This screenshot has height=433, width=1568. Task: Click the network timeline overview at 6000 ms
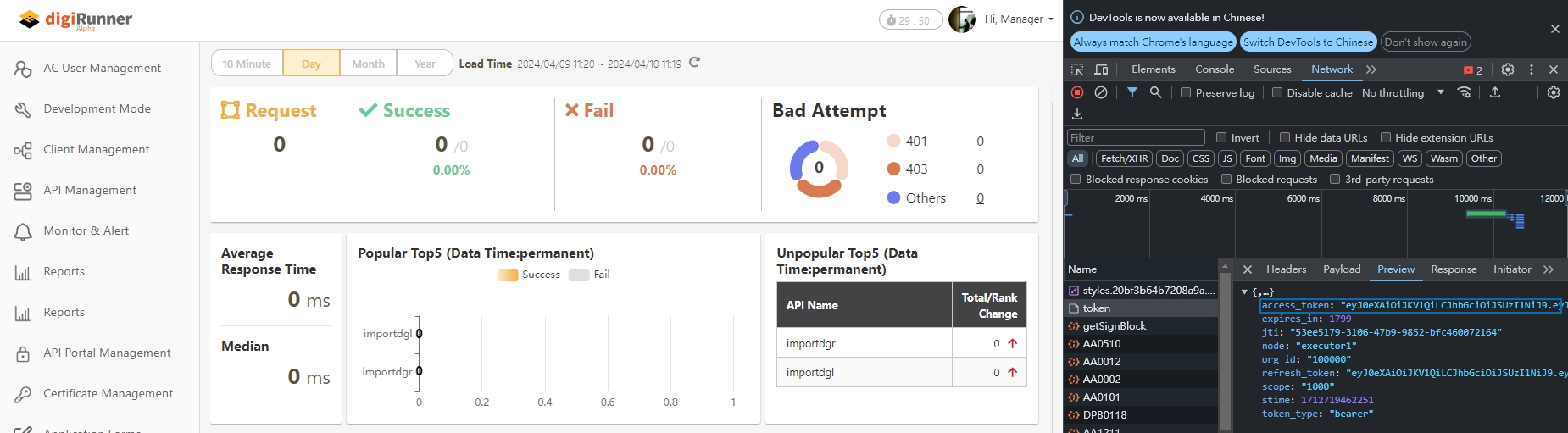point(1303,225)
